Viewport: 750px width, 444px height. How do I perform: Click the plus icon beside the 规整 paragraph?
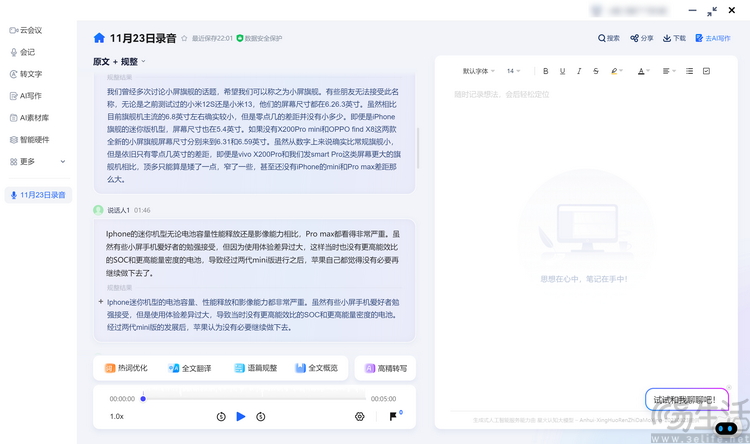coord(100,302)
